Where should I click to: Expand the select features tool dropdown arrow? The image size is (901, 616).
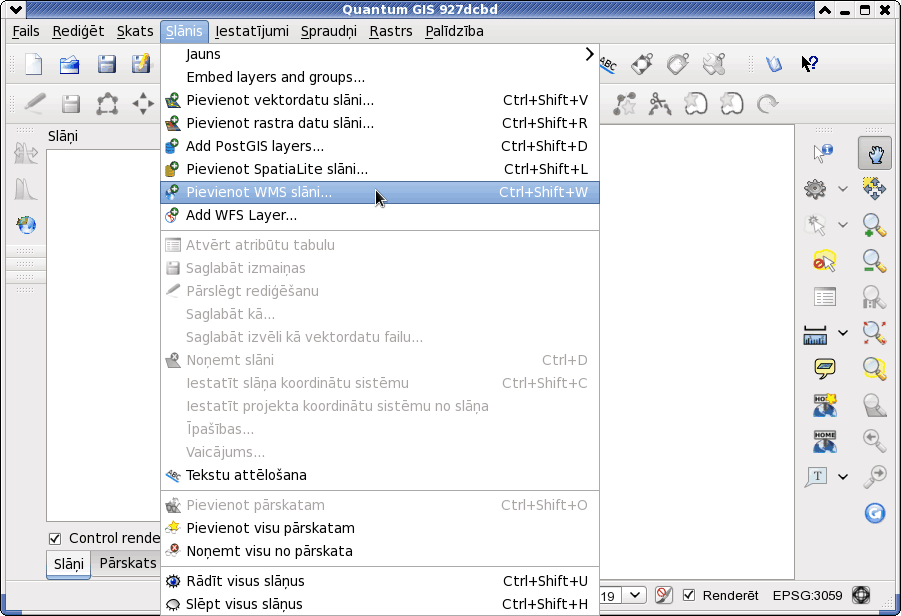point(842,225)
